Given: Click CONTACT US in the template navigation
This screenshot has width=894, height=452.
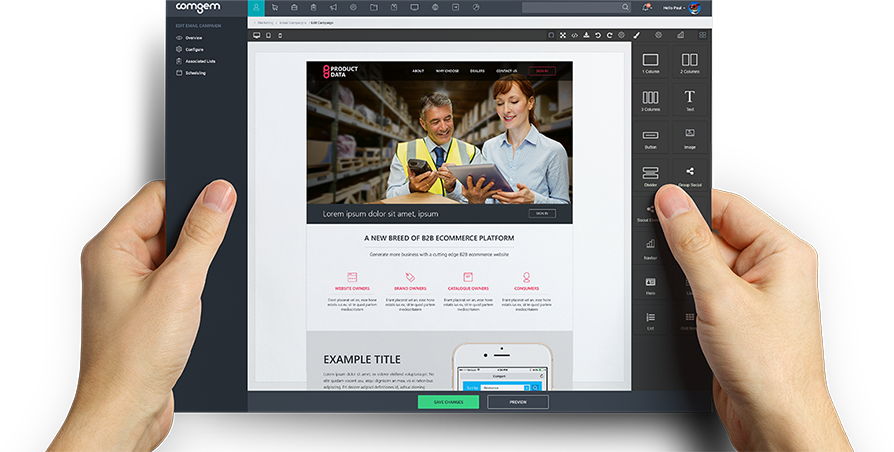Looking at the screenshot, I should [506, 71].
